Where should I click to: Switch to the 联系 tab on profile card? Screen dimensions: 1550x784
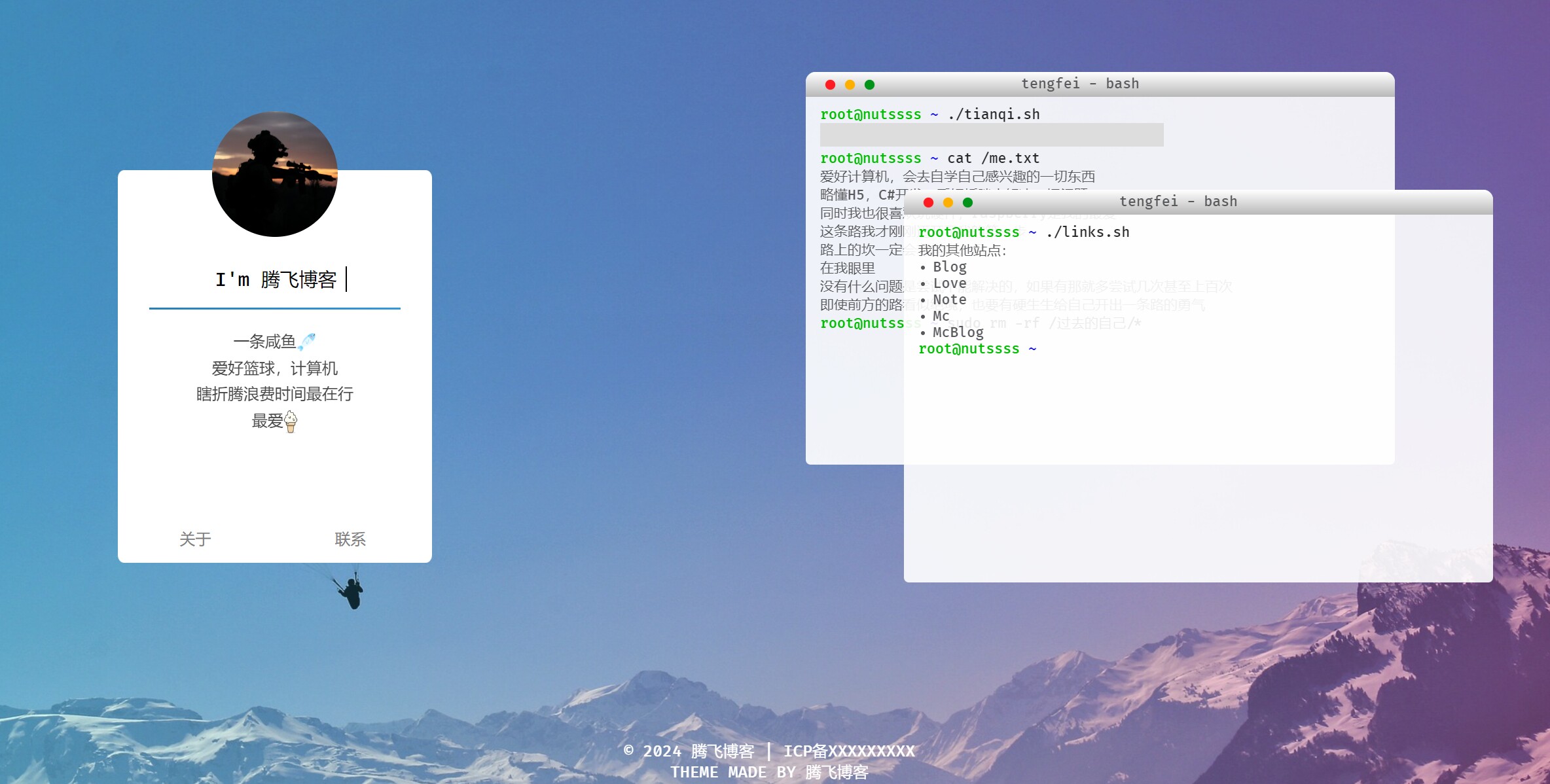point(350,539)
